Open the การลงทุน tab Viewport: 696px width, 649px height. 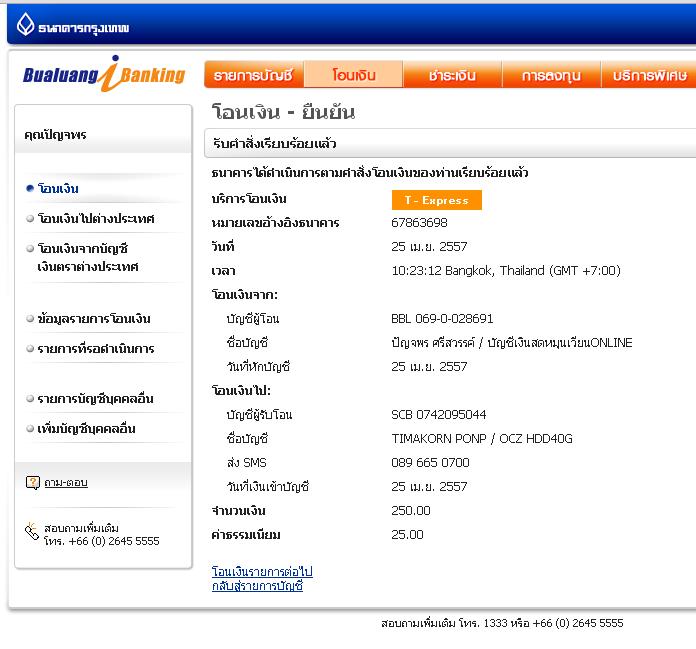pos(551,75)
